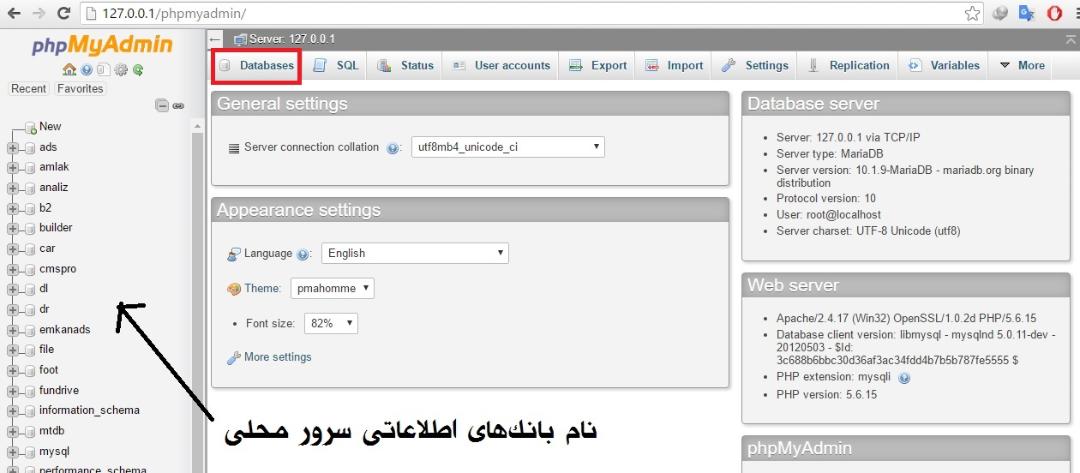Screen dimensions: 1080x473
Task: Click the Home icon under phpMyAdmin logo
Action: click(x=69, y=70)
